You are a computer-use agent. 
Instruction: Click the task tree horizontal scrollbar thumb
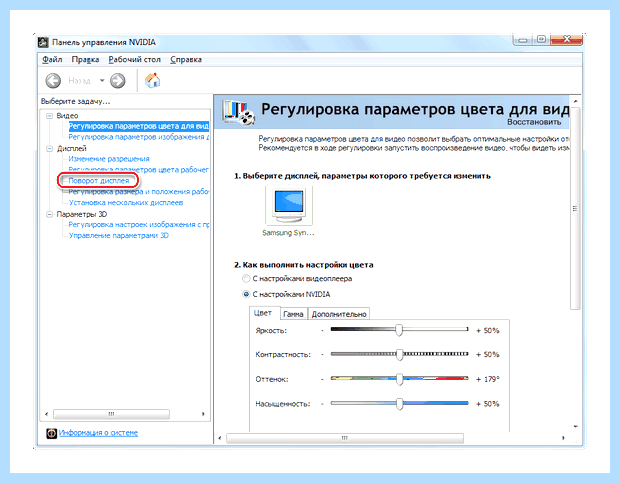[x=112, y=414]
